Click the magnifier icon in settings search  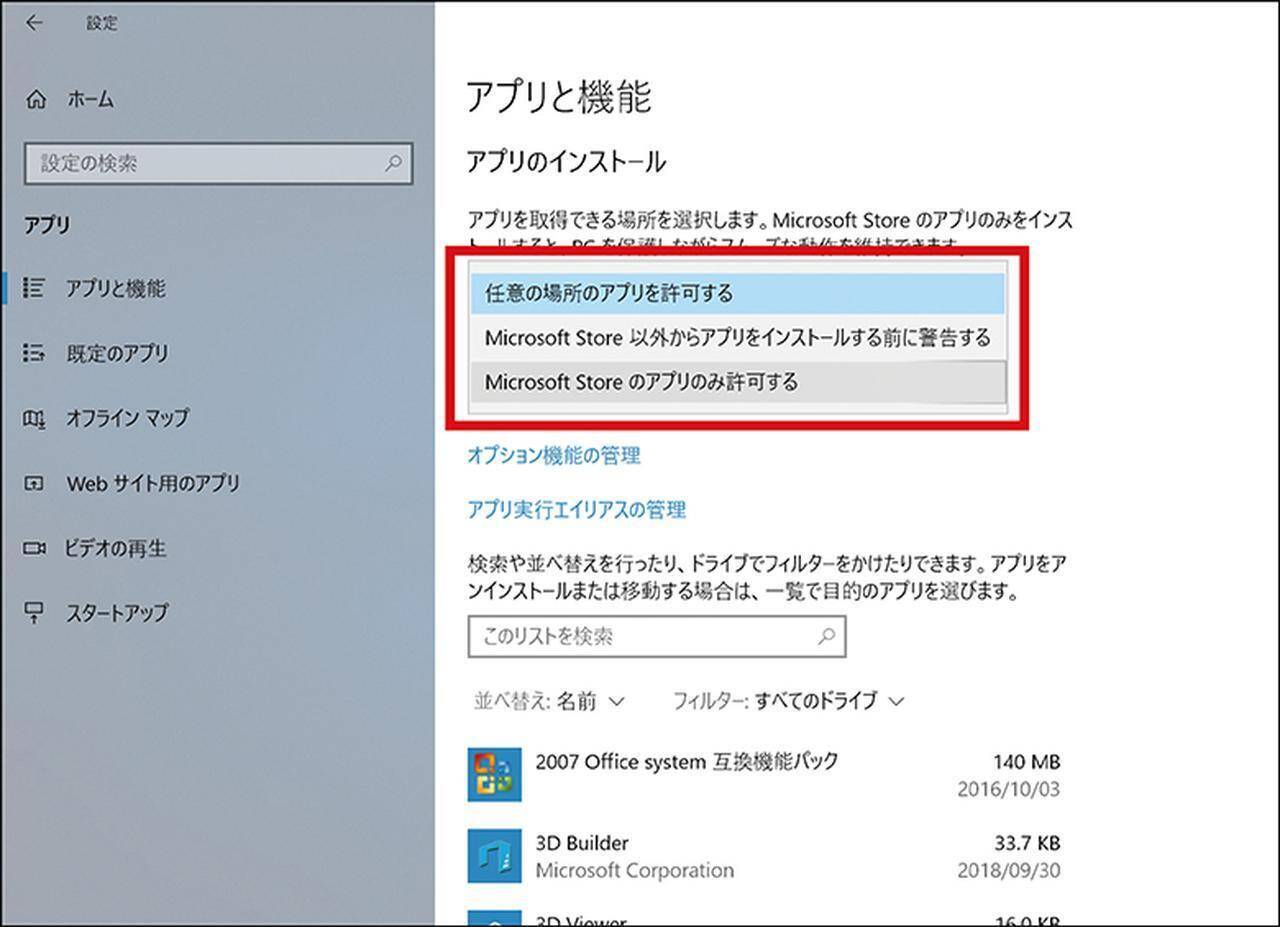coord(393,163)
